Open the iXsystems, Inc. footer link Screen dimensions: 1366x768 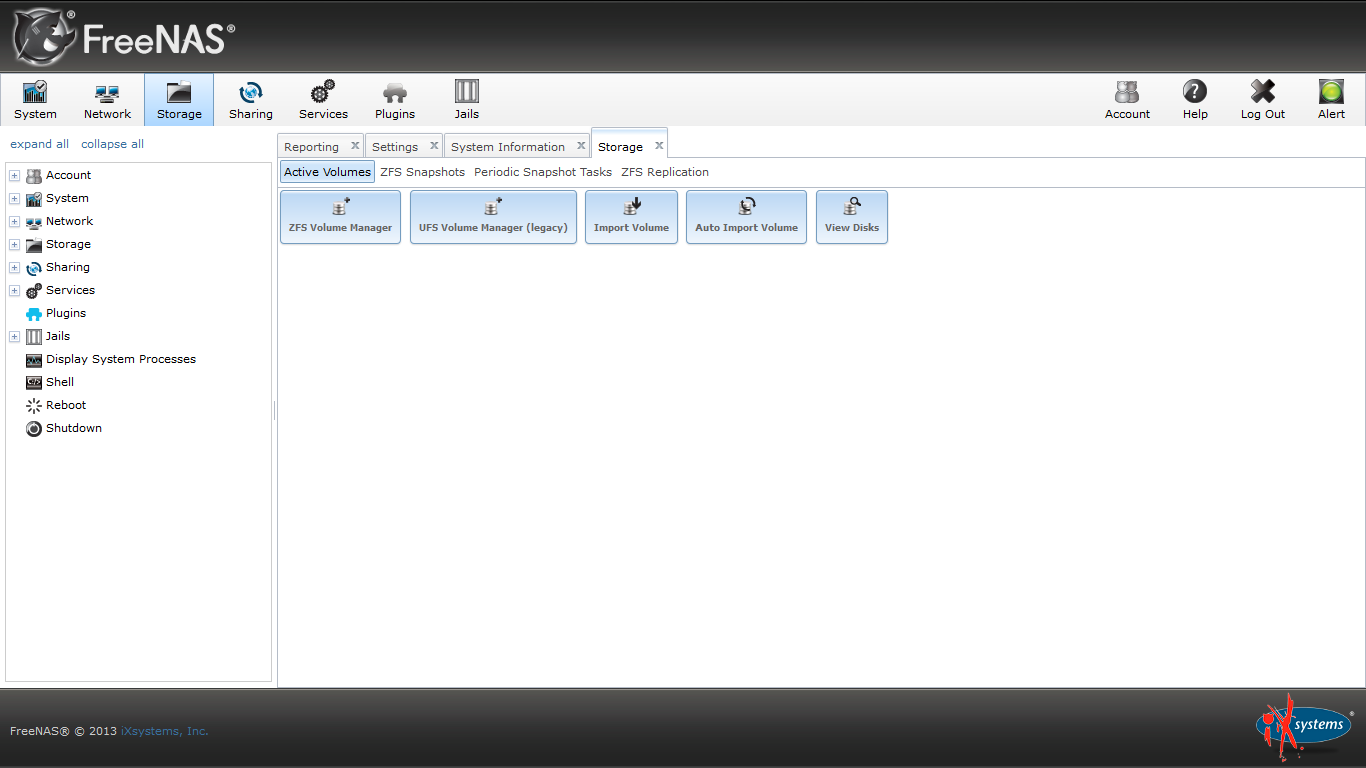[165, 731]
